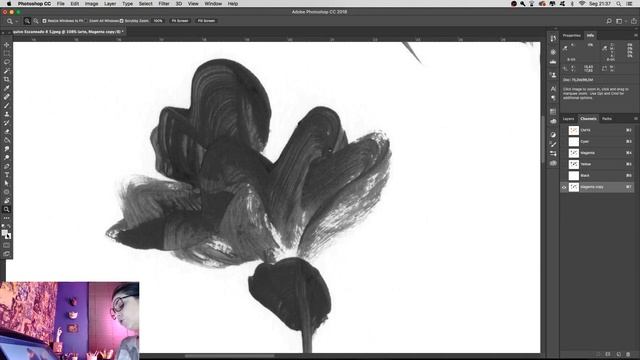Click the Share icon at top right
Screen dimensions: 640x360
pyautogui.click(x=634, y=21)
